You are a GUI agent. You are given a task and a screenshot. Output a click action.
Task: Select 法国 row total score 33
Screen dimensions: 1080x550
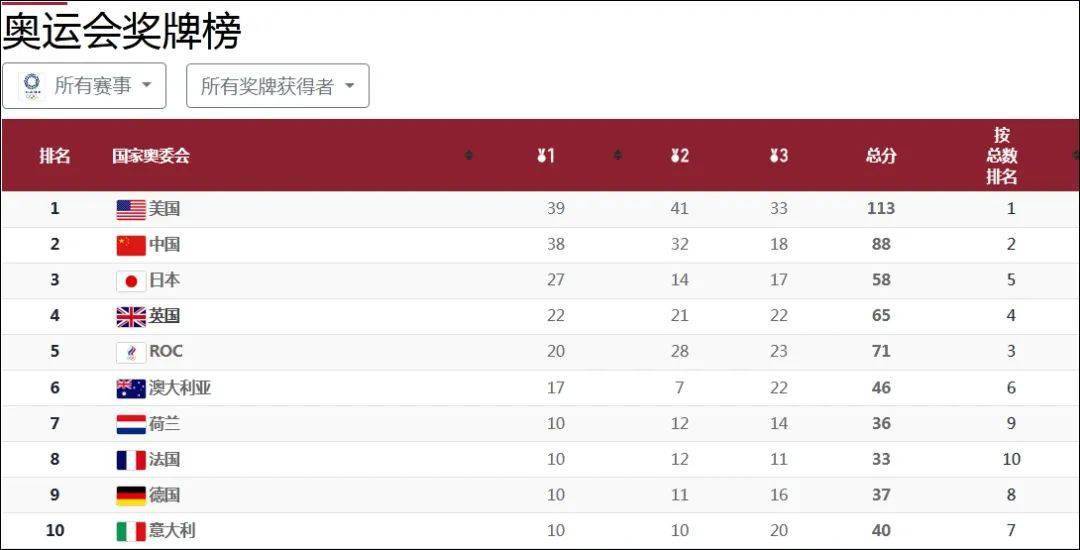pos(881,459)
